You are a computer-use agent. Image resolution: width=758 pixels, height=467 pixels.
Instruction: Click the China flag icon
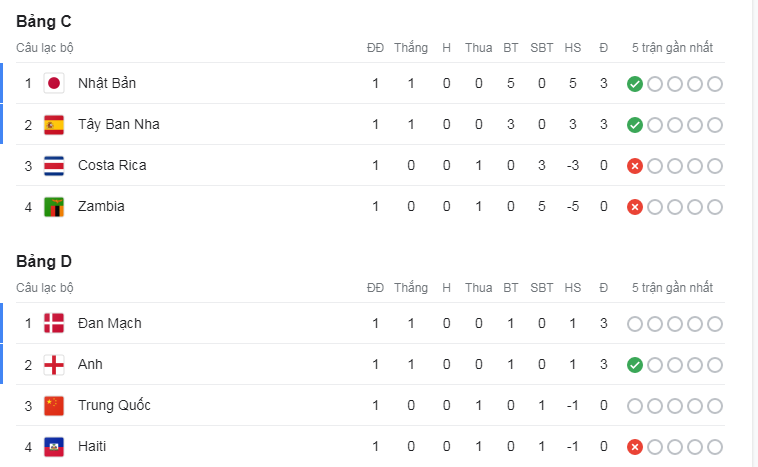pos(54,406)
